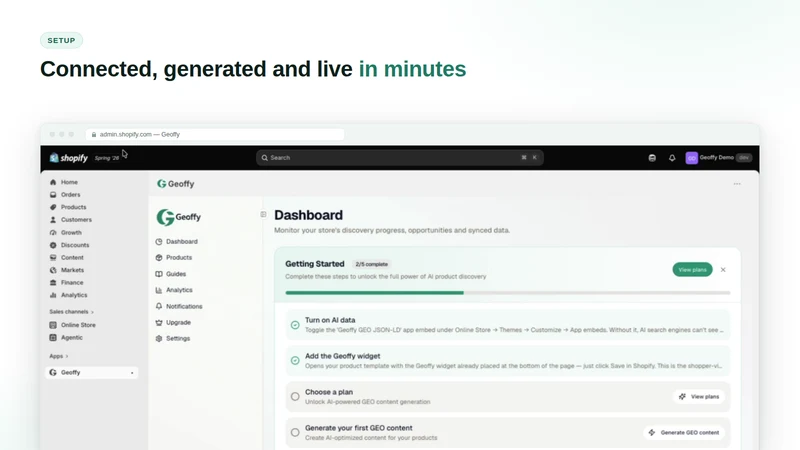Screen dimensions: 800x450
Task: Click the green View plans button
Action: 692,270
